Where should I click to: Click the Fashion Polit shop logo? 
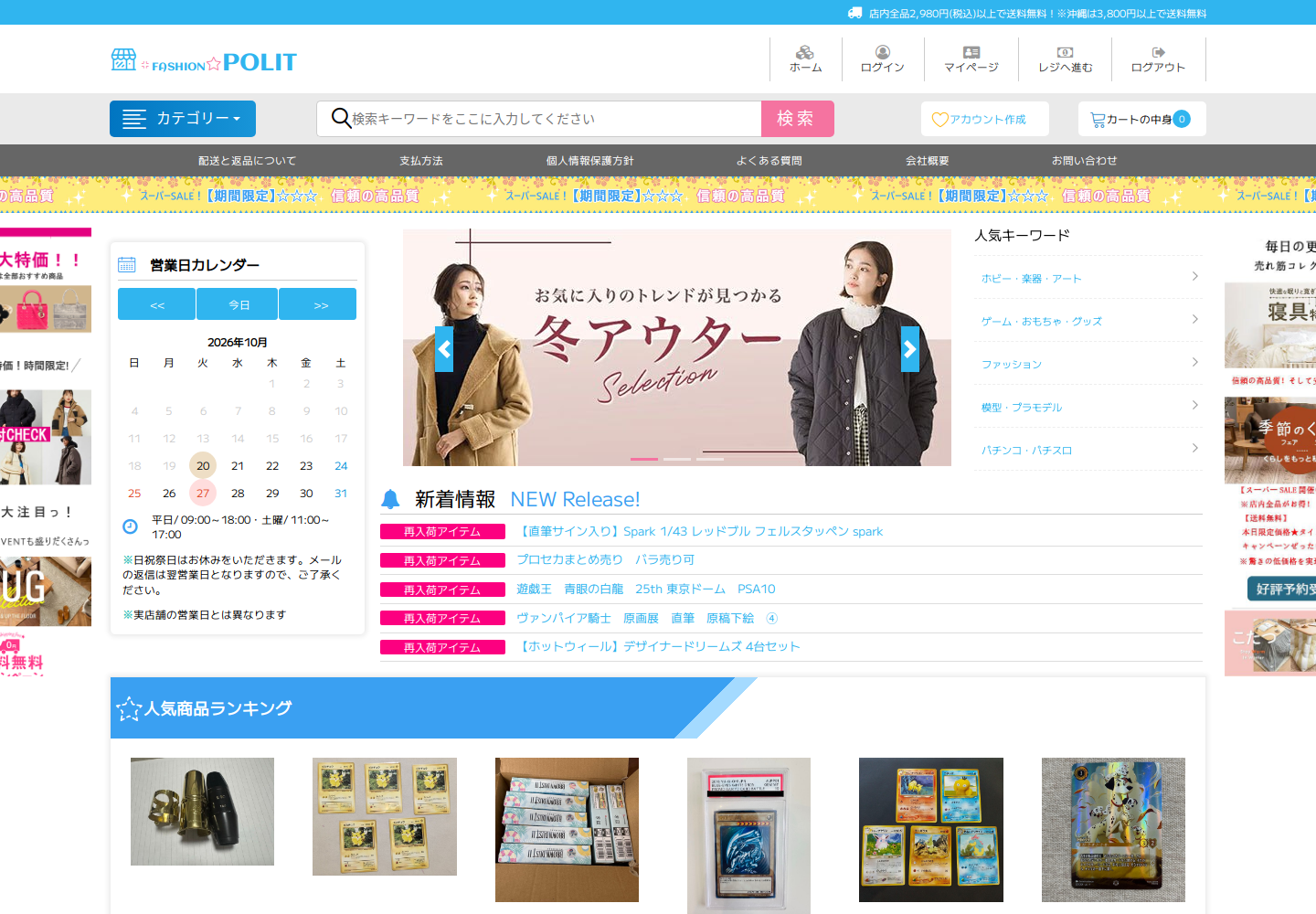tap(204, 61)
